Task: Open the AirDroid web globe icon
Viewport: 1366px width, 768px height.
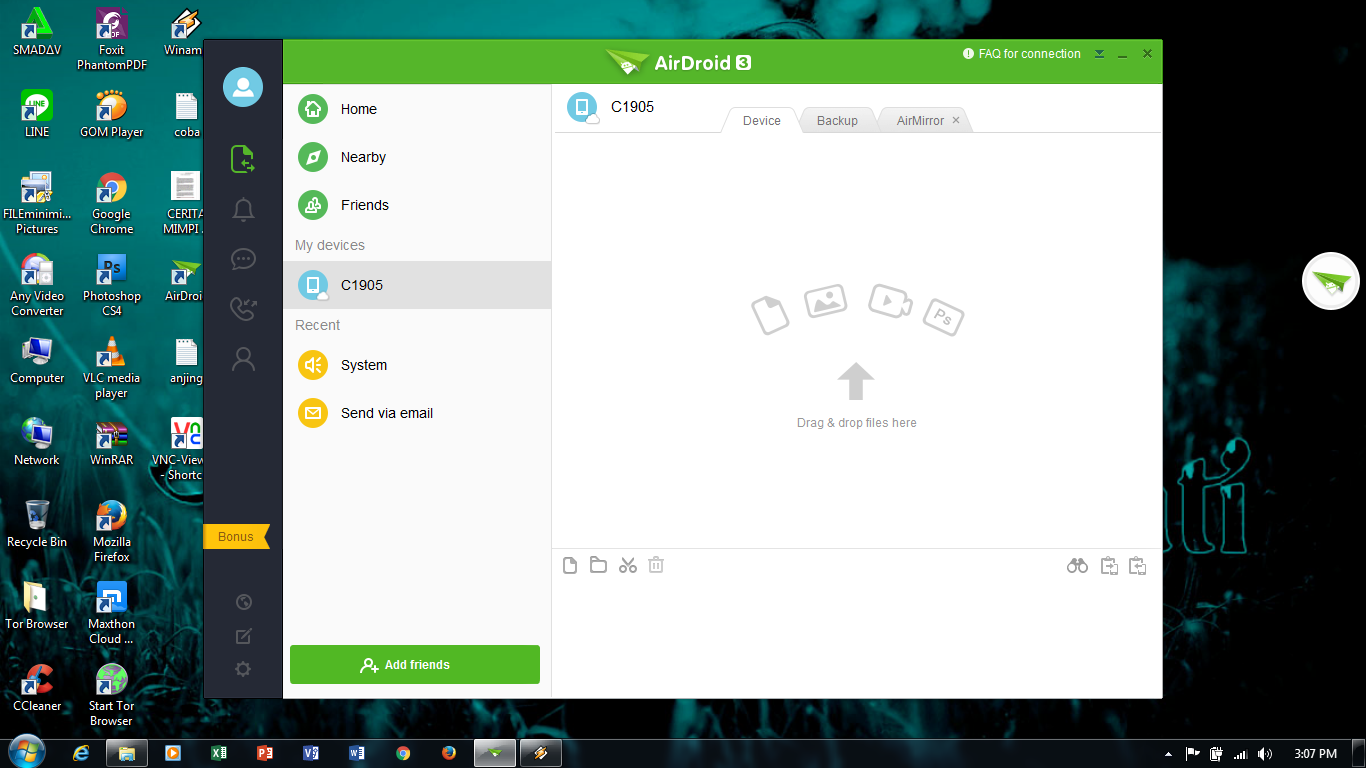Action: (x=243, y=602)
